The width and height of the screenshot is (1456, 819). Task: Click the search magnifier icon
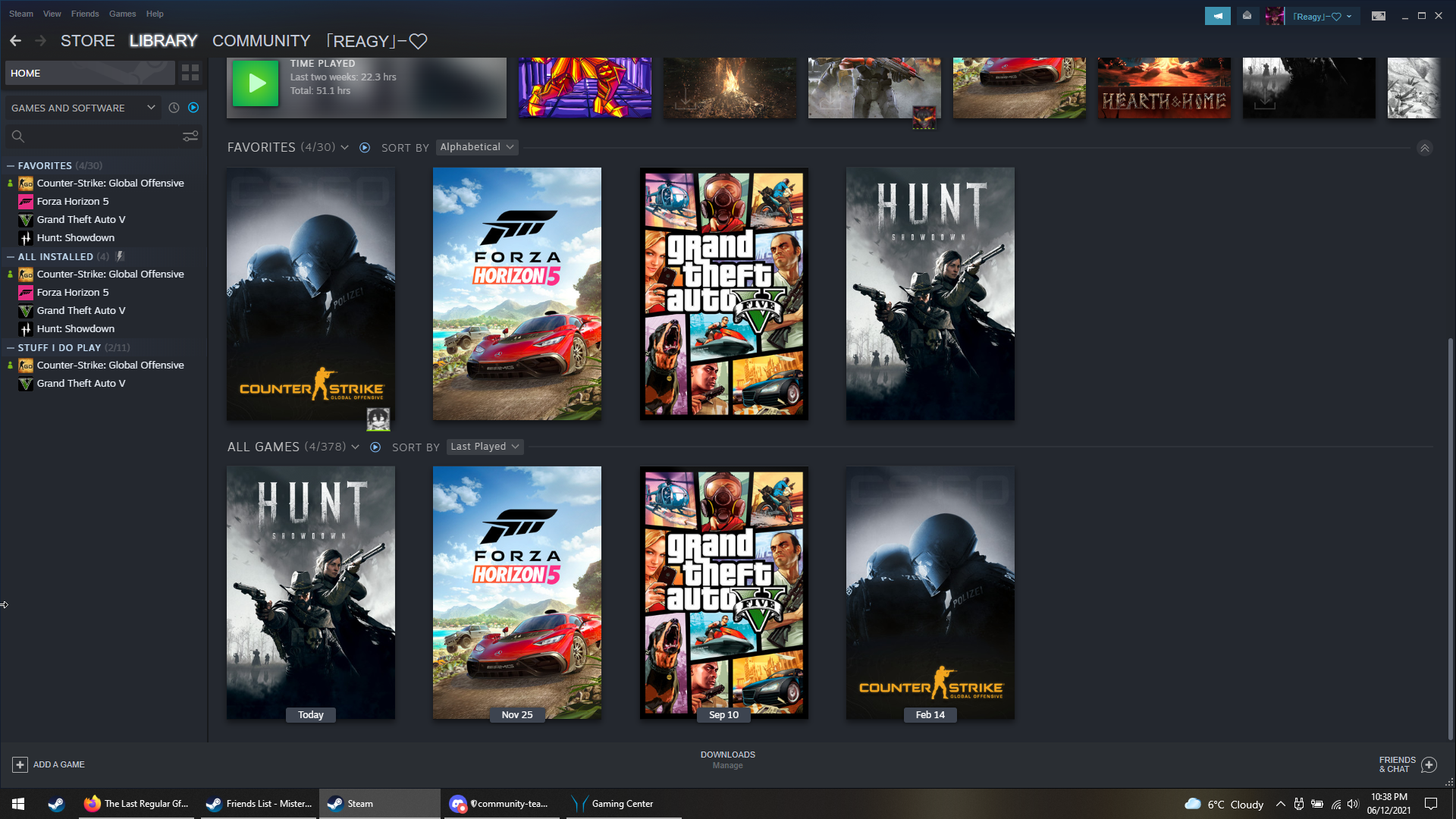(18, 136)
